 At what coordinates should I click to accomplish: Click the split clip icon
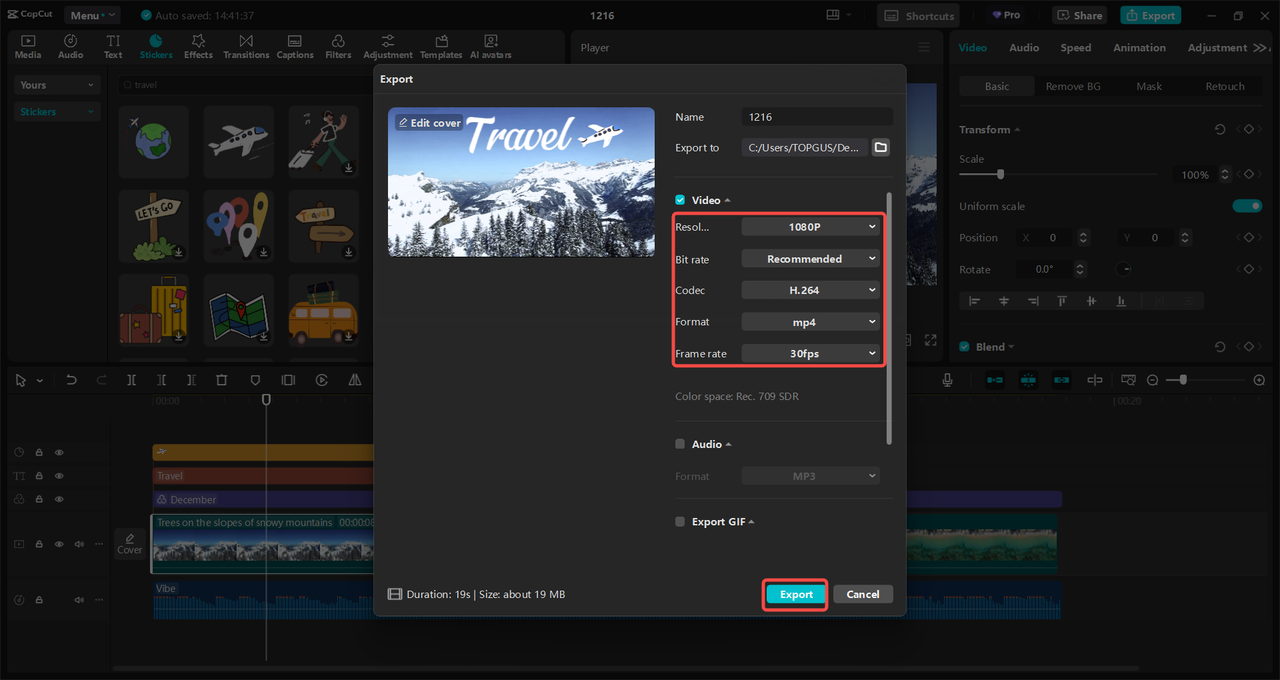click(x=131, y=380)
